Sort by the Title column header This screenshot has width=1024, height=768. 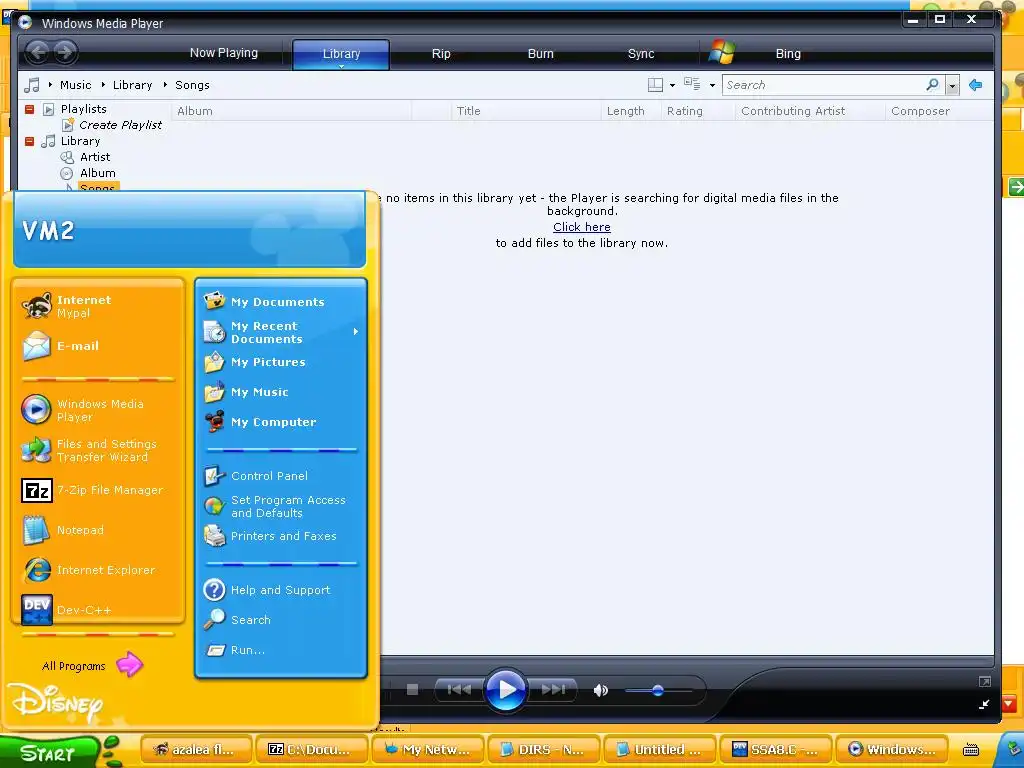point(526,111)
